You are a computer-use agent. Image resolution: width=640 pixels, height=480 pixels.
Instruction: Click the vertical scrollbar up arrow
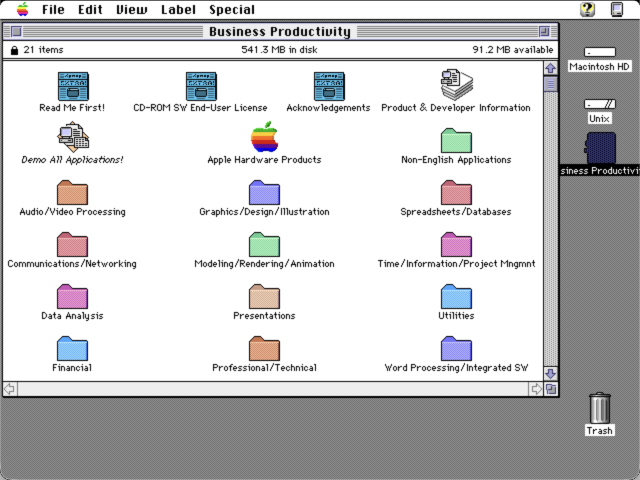[x=551, y=68]
